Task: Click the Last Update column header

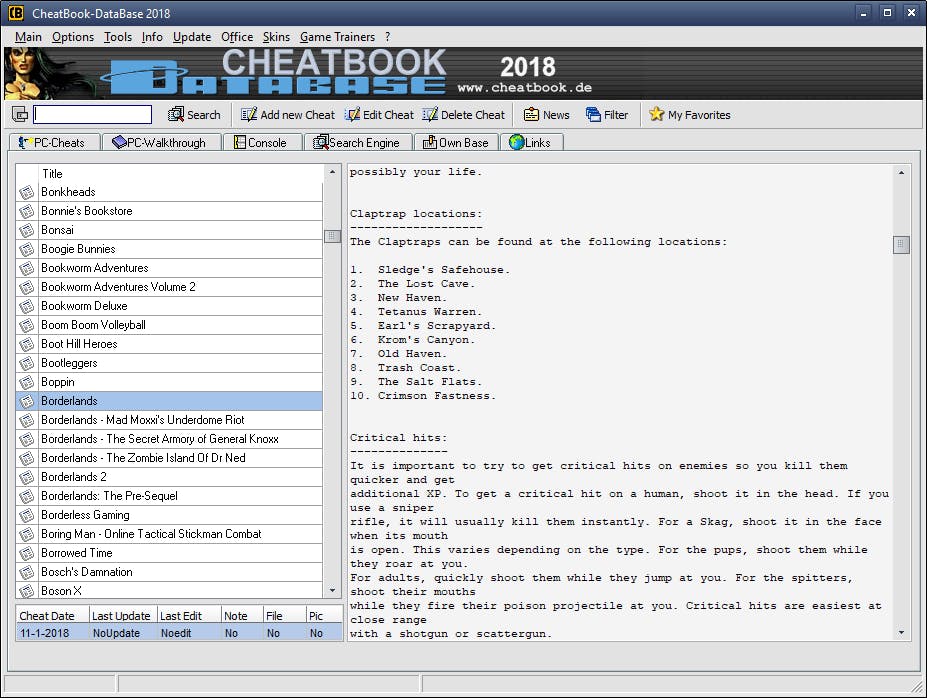Action: tap(123, 616)
